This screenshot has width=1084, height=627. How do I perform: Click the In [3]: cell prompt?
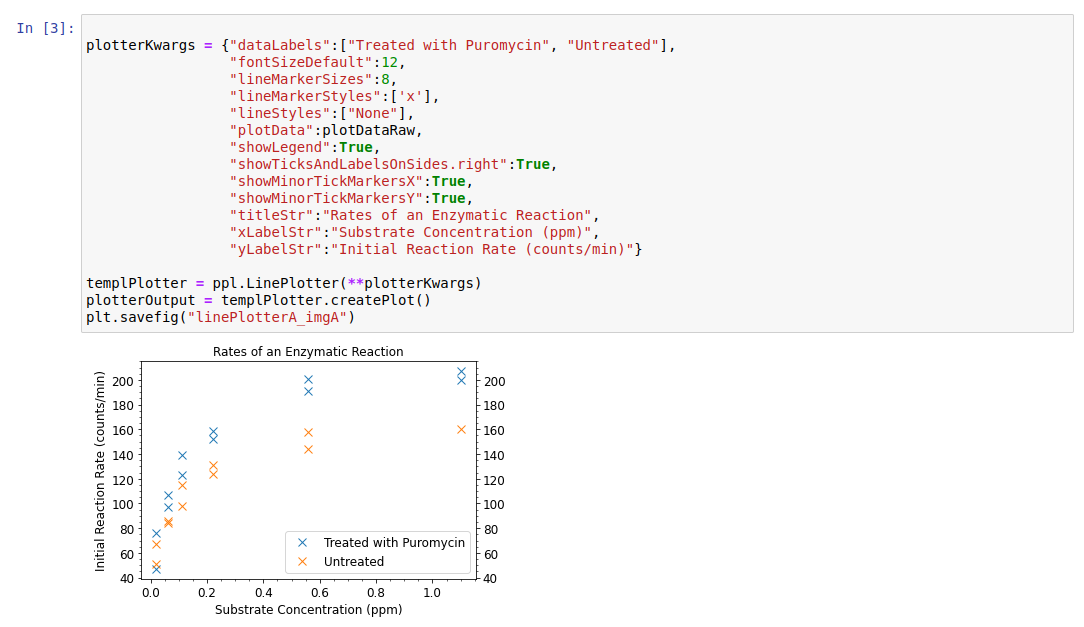coord(45,28)
